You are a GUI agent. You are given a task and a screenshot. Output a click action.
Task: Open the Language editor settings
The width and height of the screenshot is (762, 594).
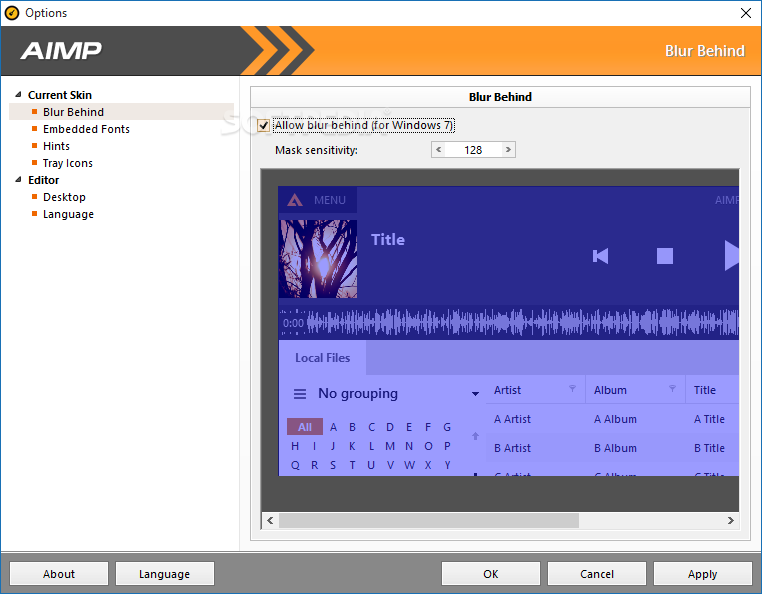tap(68, 214)
